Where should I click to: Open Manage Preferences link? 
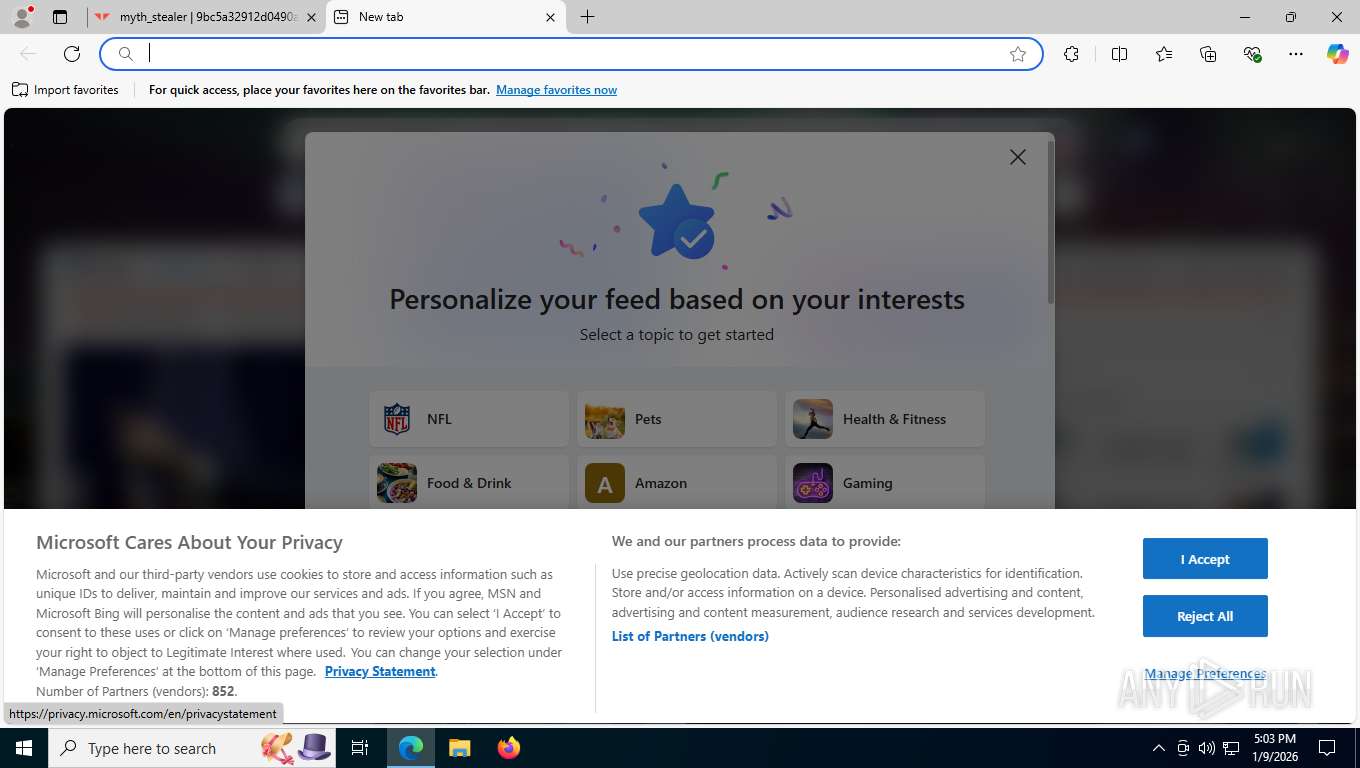point(1205,674)
